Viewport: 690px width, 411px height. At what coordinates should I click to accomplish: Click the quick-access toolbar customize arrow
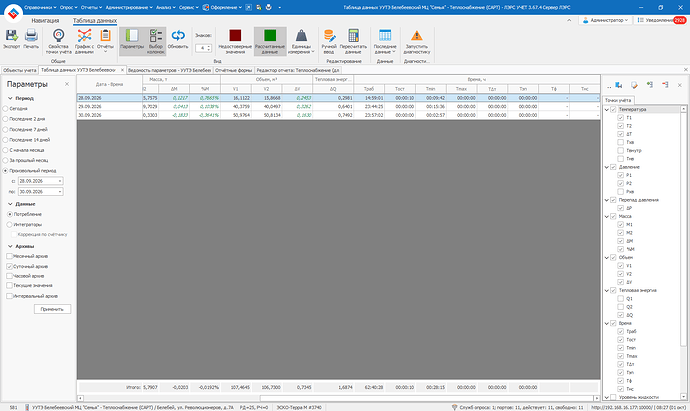[x=279, y=7]
